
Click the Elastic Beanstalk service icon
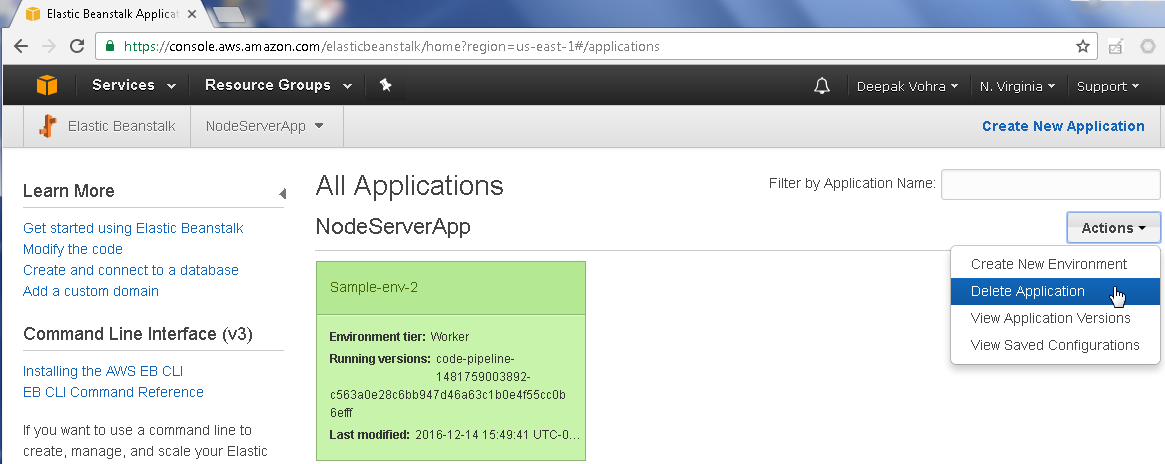tap(48, 126)
